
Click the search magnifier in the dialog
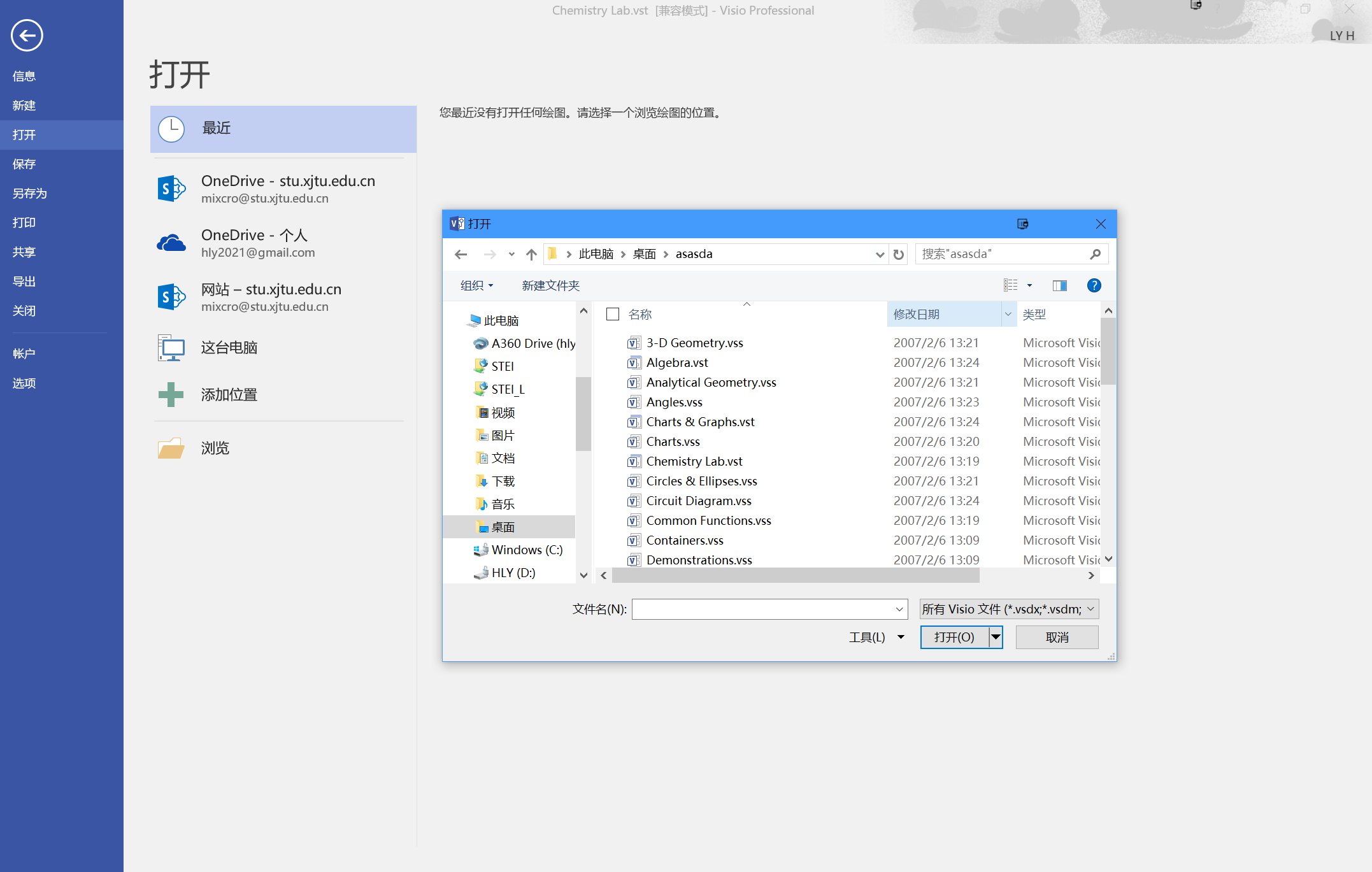tap(1095, 254)
